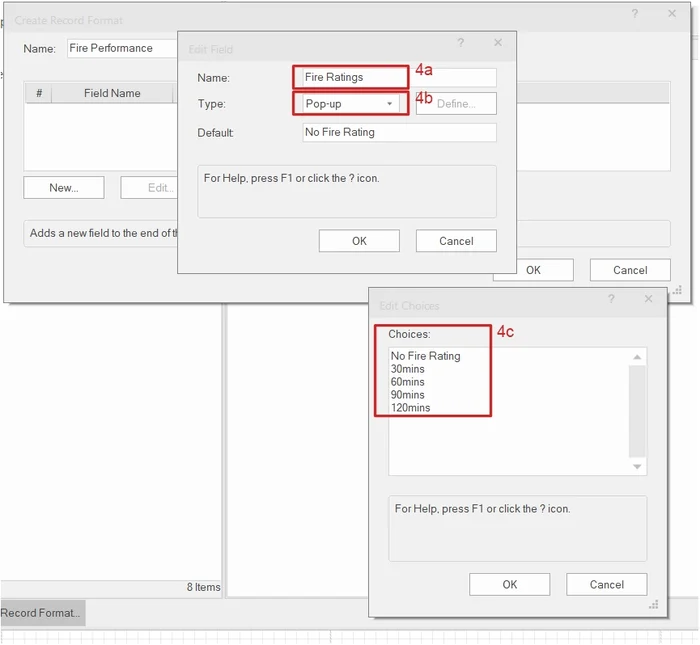Confirm choices with OK in Edit Choices

point(509,585)
